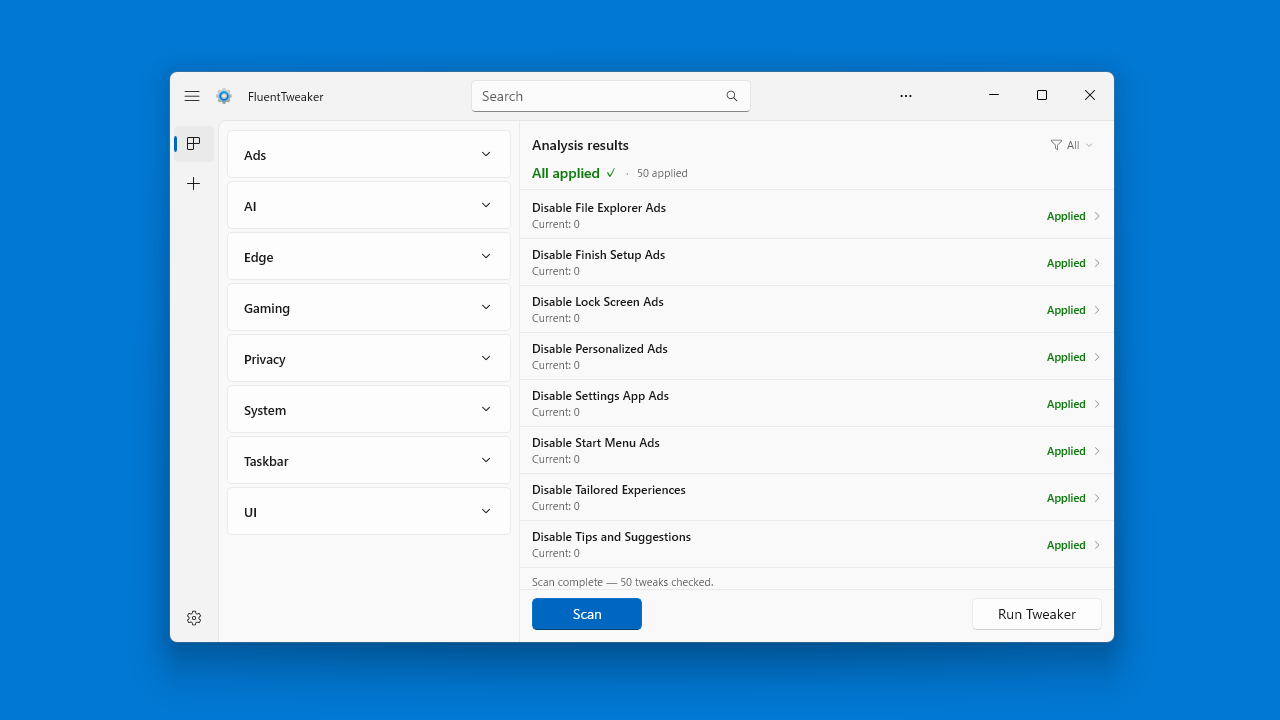Select the tweaks dashboard sidebar icon

click(194, 144)
